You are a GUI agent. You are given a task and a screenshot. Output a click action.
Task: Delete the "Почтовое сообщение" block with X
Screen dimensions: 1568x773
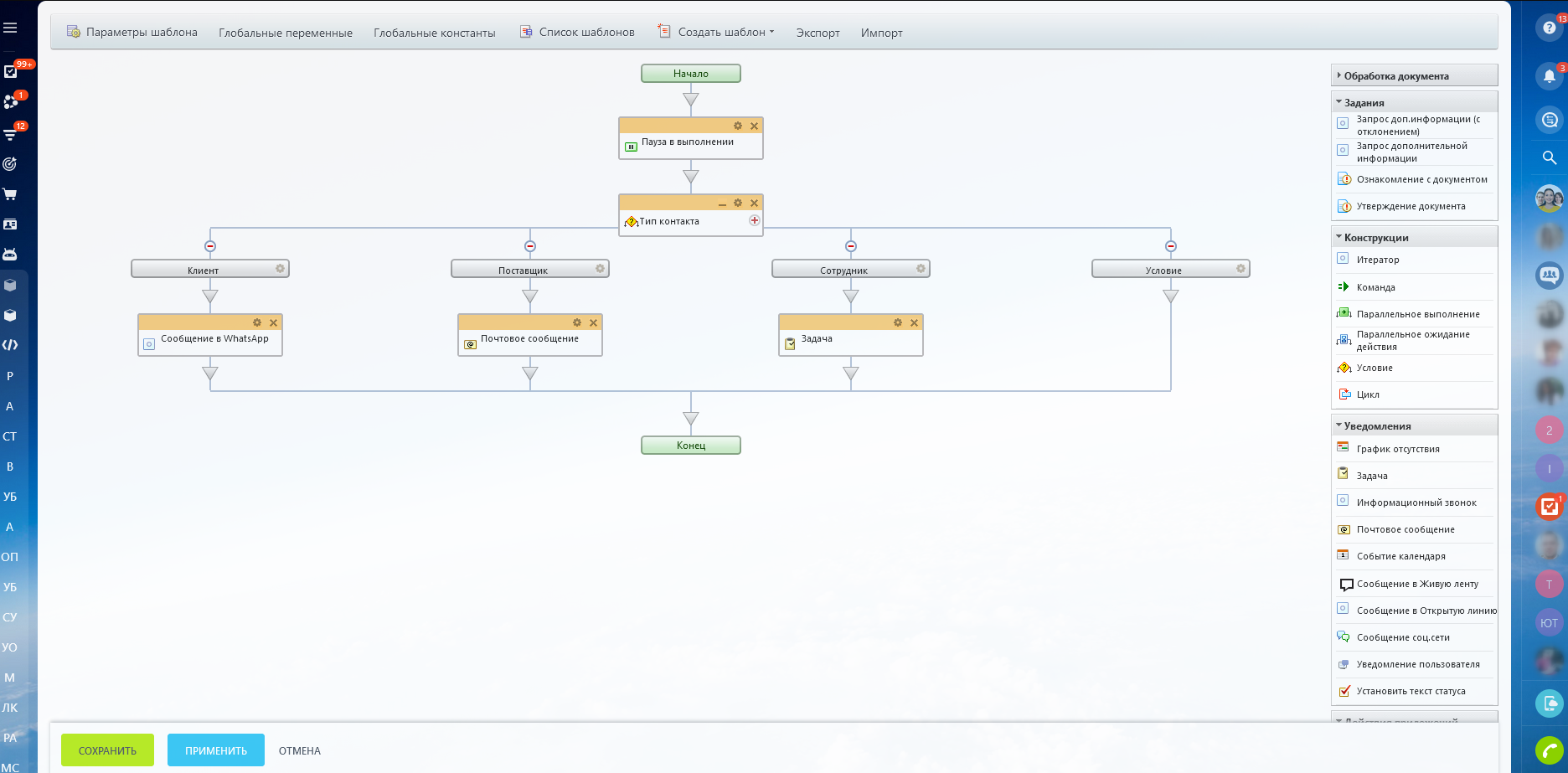click(x=593, y=322)
